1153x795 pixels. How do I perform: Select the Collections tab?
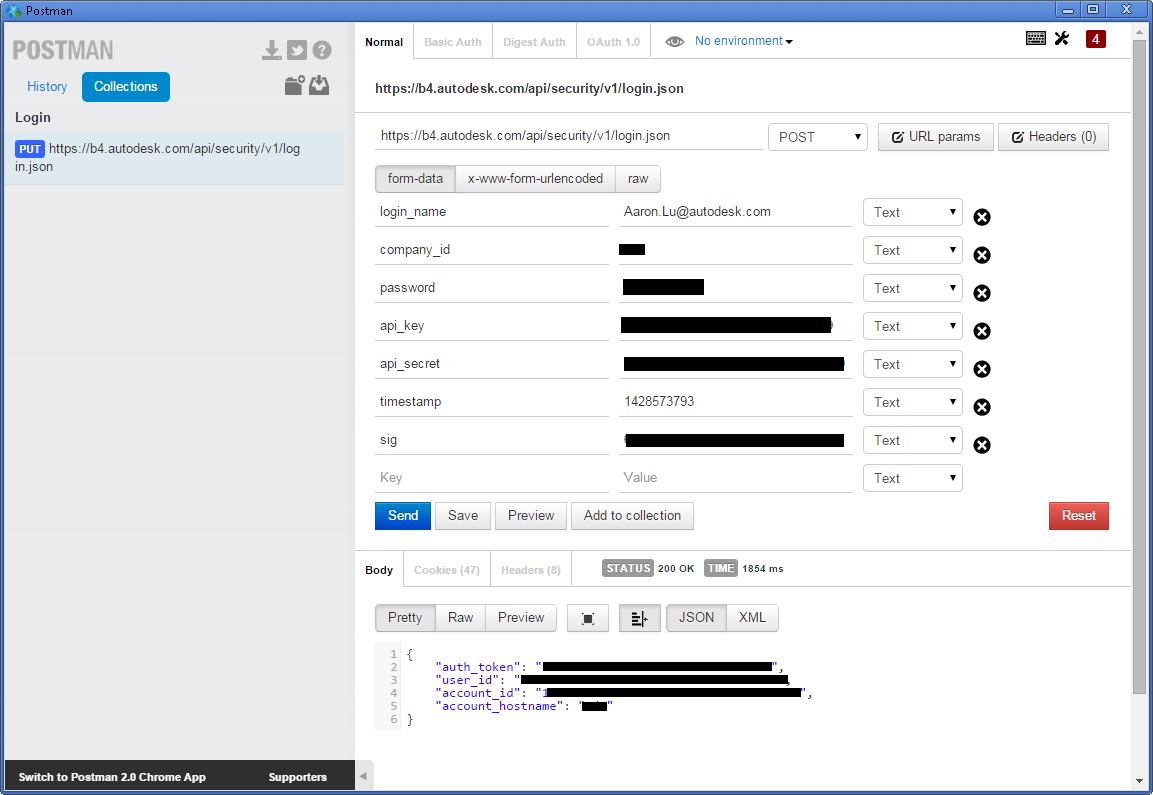click(x=126, y=87)
